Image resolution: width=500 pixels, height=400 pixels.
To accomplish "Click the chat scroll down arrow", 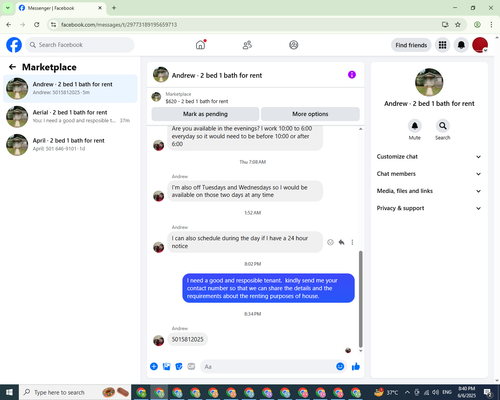I will [360, 351].
